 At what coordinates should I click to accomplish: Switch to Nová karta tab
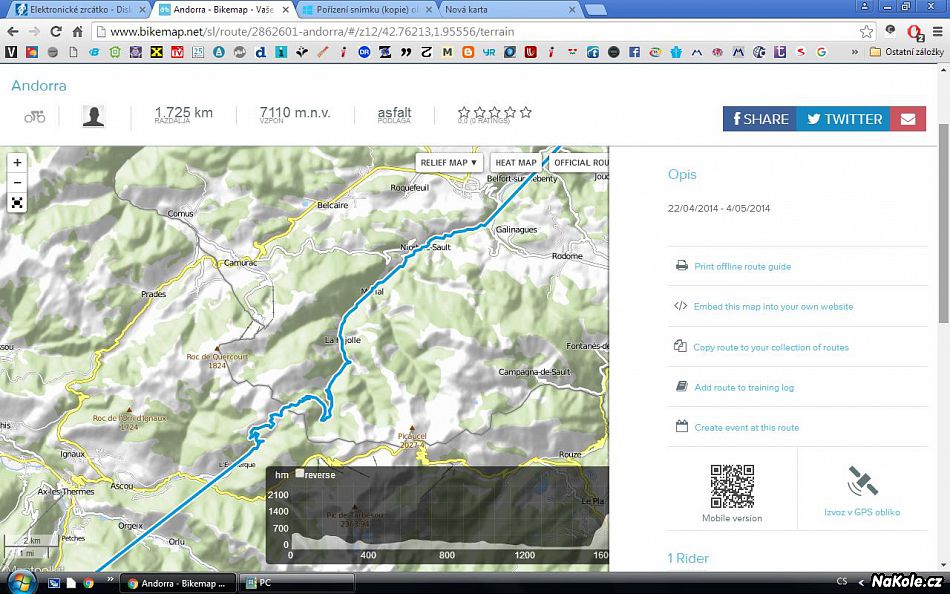pos(510,10)
